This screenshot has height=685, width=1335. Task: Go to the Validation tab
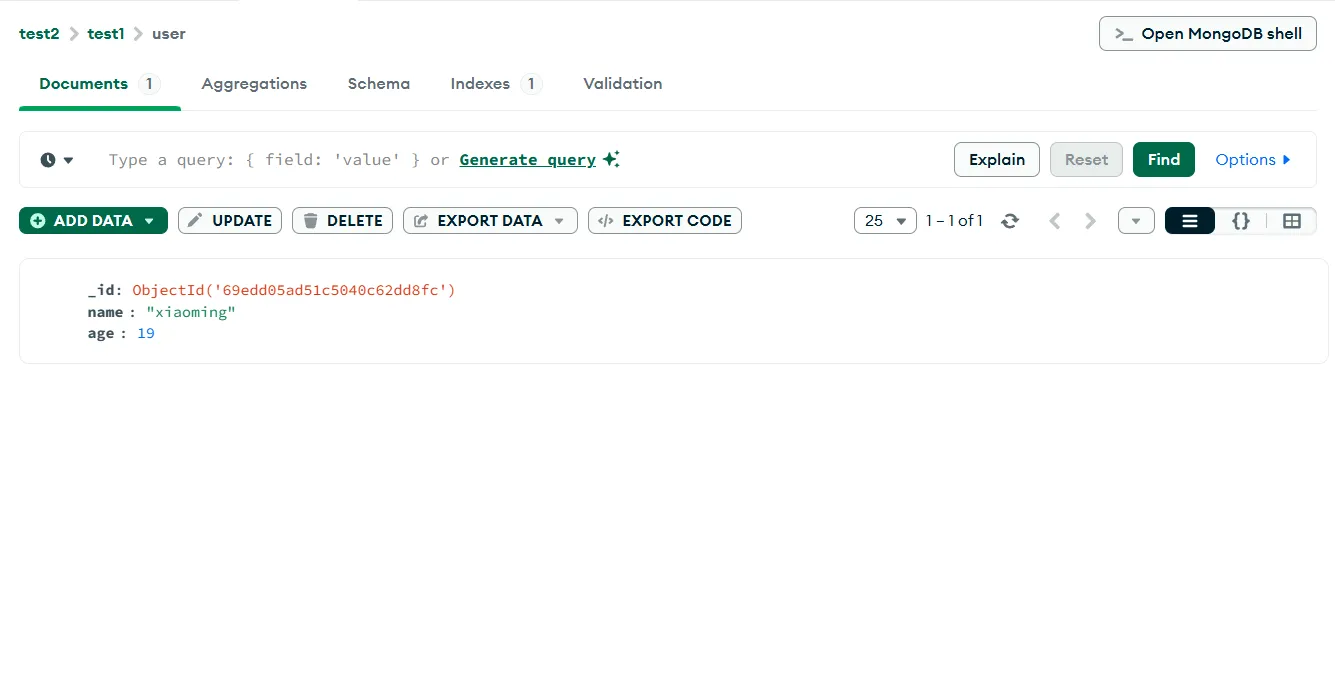click(x=622, y=84)
